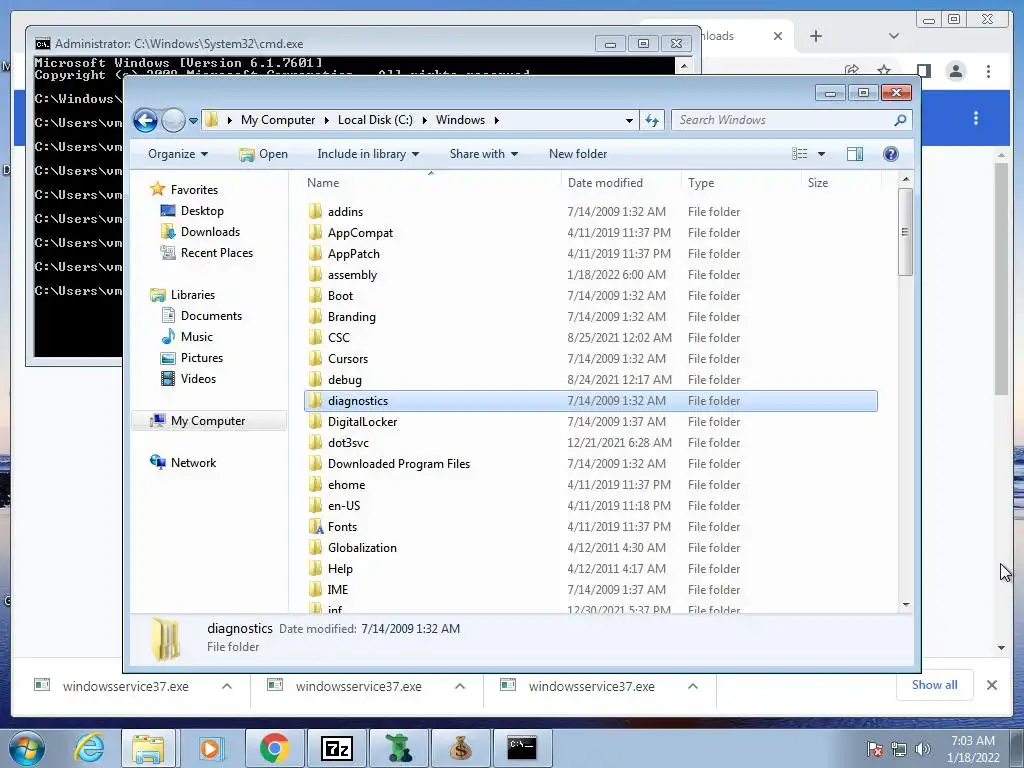Click Chrome share page icon
This screenshot has height=768, width=1024.
852,71
